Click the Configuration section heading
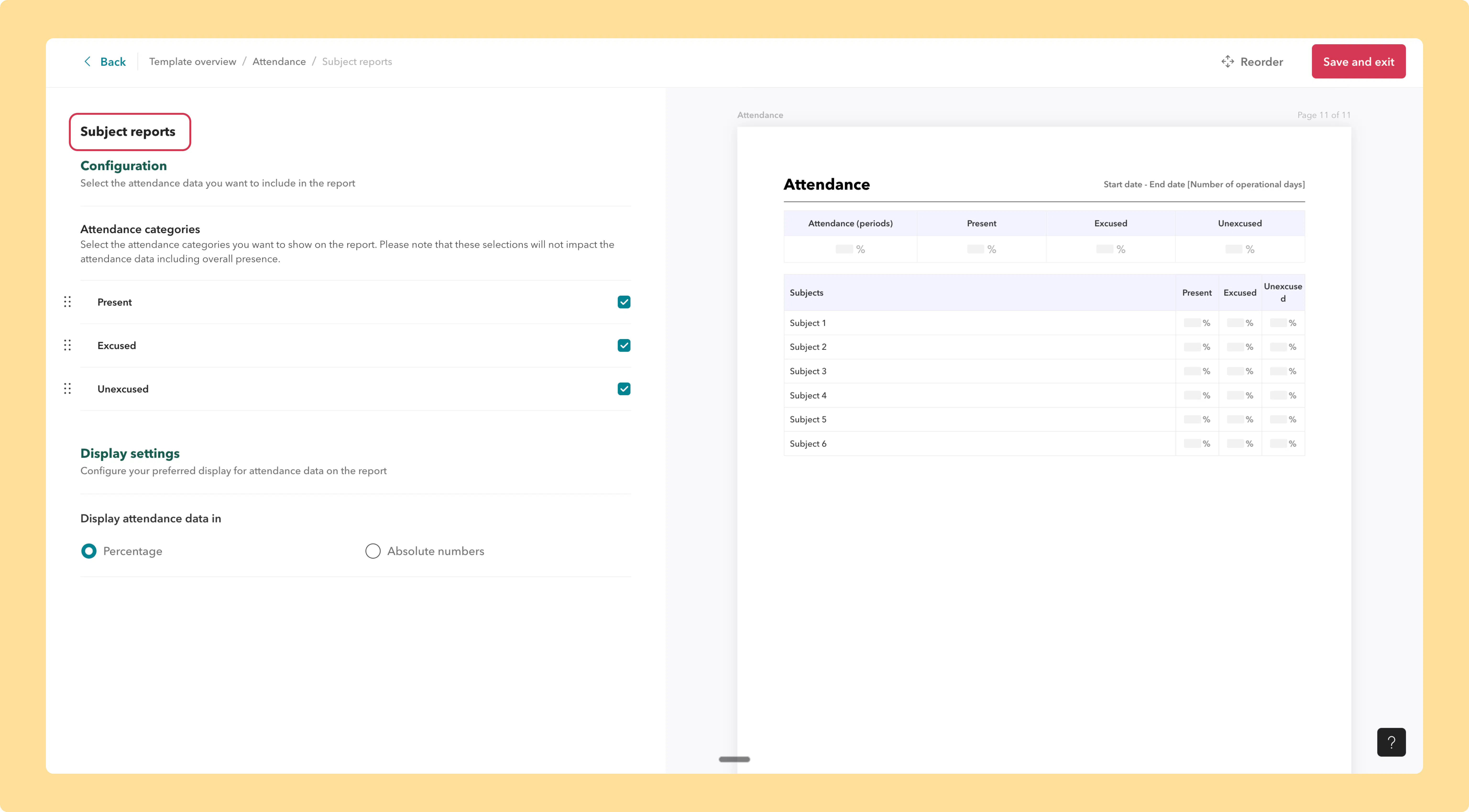1469x812 pixels. 124,165
